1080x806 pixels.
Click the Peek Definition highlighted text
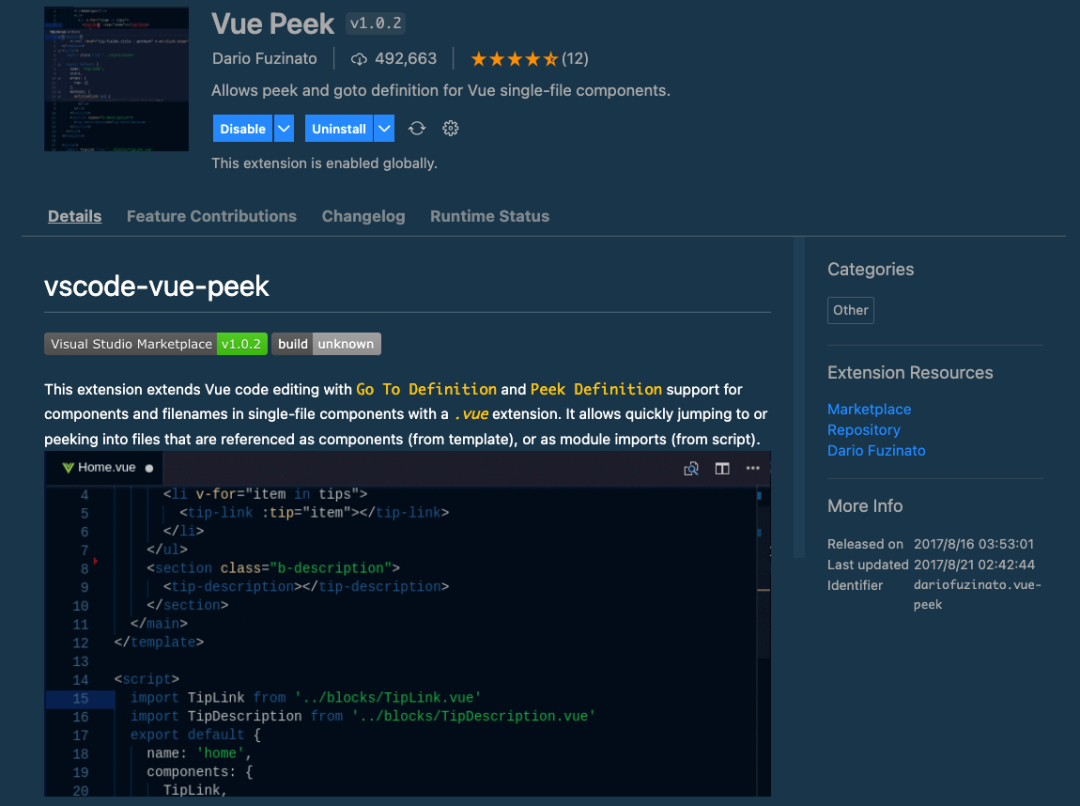(596, 390)
